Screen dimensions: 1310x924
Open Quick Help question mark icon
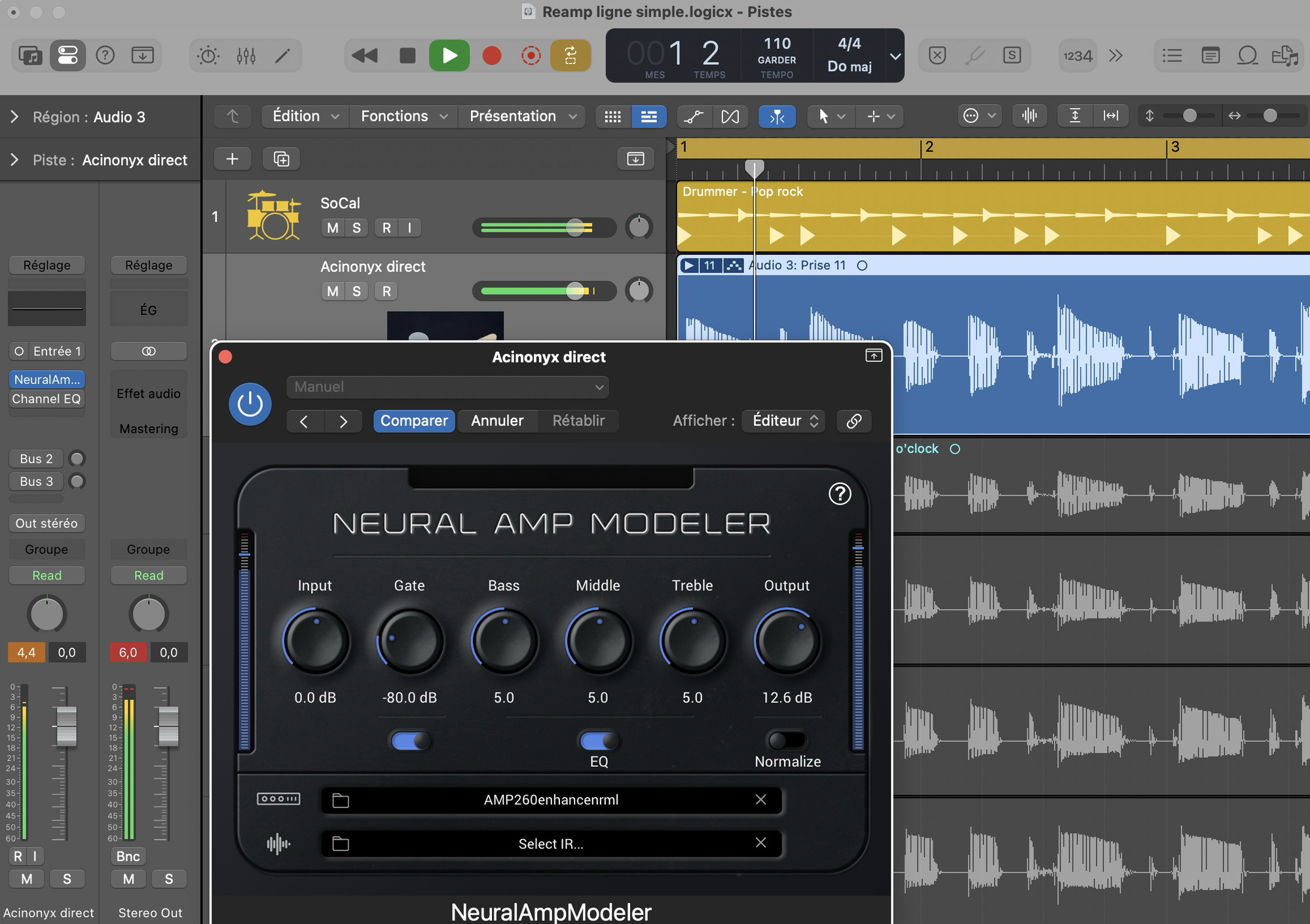tap(105, 56)
